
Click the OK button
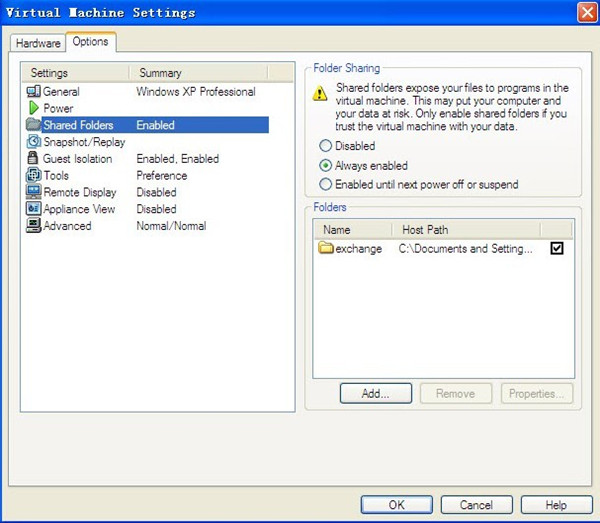[x=397, y=505]
